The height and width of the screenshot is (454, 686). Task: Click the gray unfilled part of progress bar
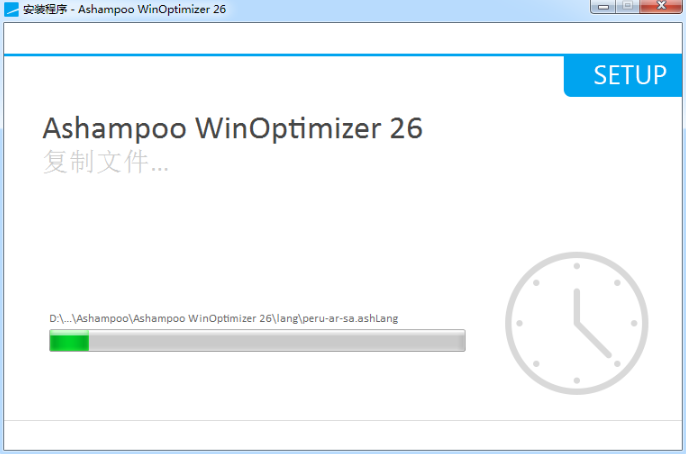pyautogui.click(x=277, y=341)
